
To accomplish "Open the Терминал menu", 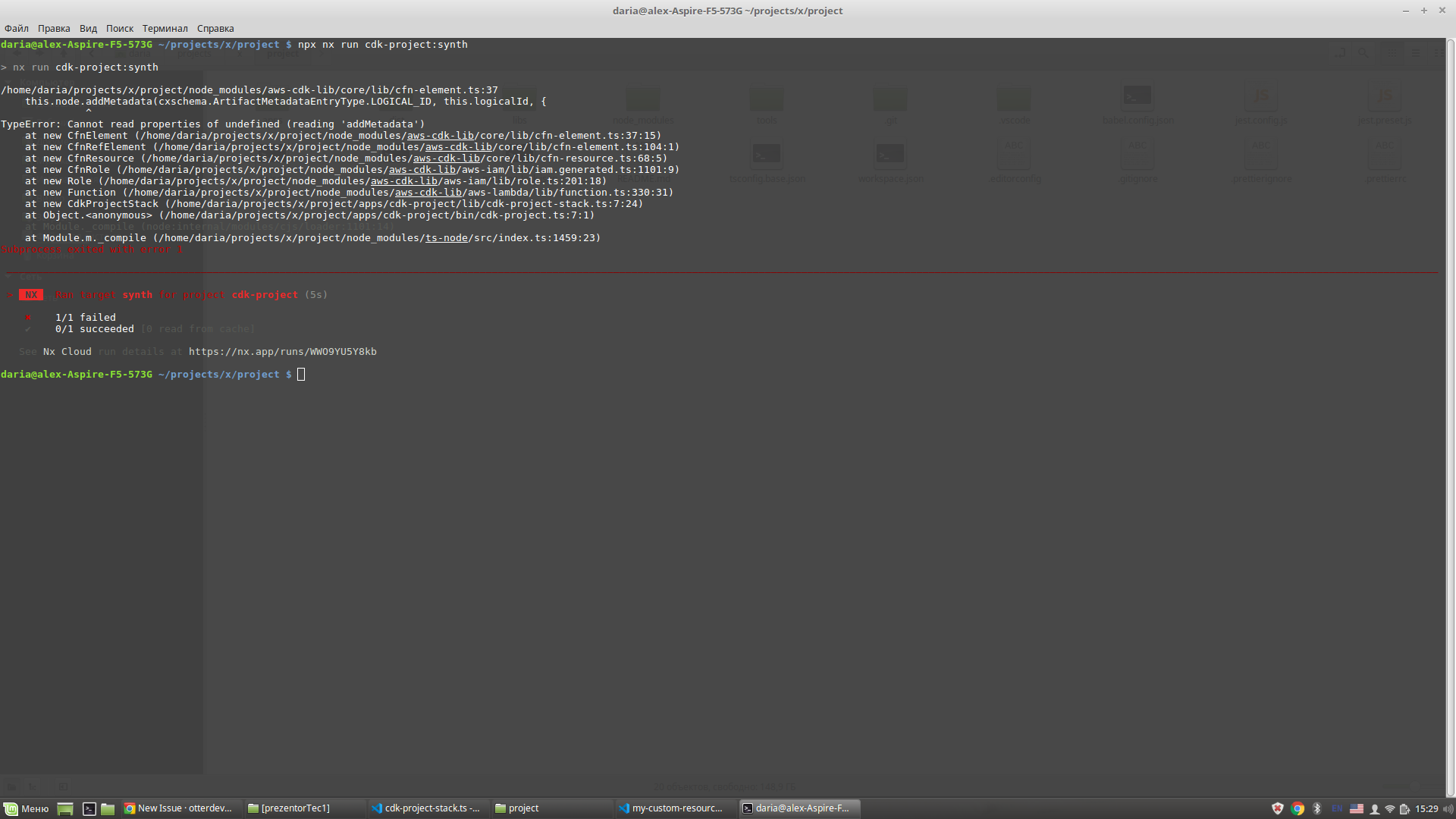I will tap(165, 28).
